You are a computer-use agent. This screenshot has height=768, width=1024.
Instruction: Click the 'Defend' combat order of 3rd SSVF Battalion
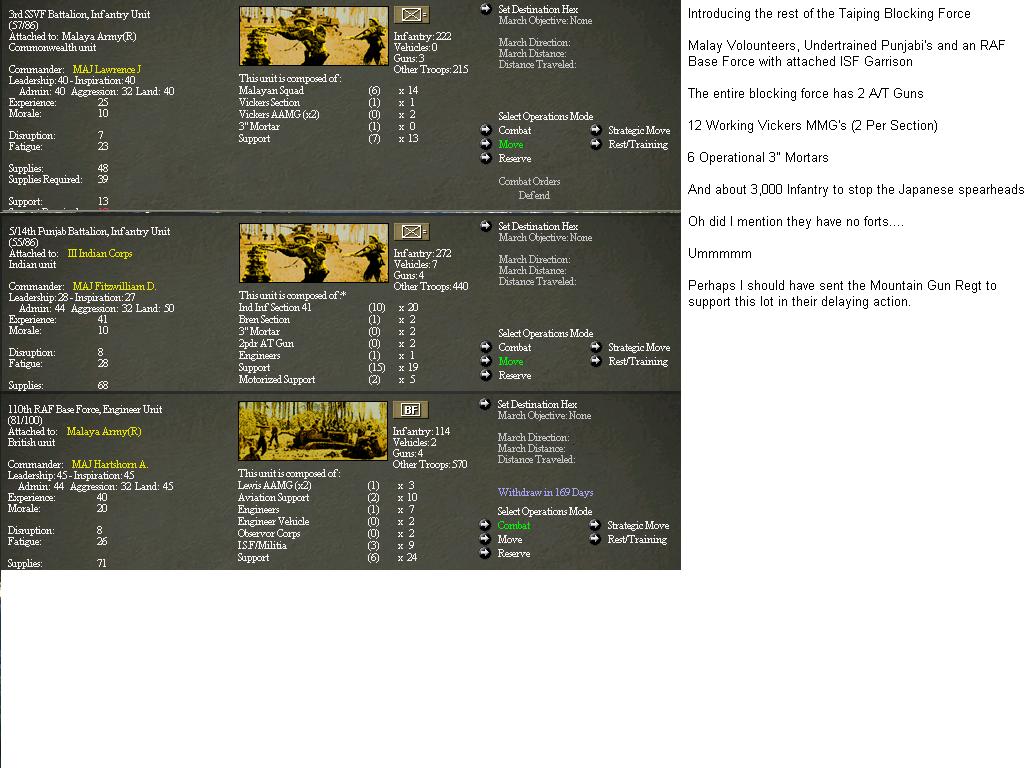pos(534,195)
